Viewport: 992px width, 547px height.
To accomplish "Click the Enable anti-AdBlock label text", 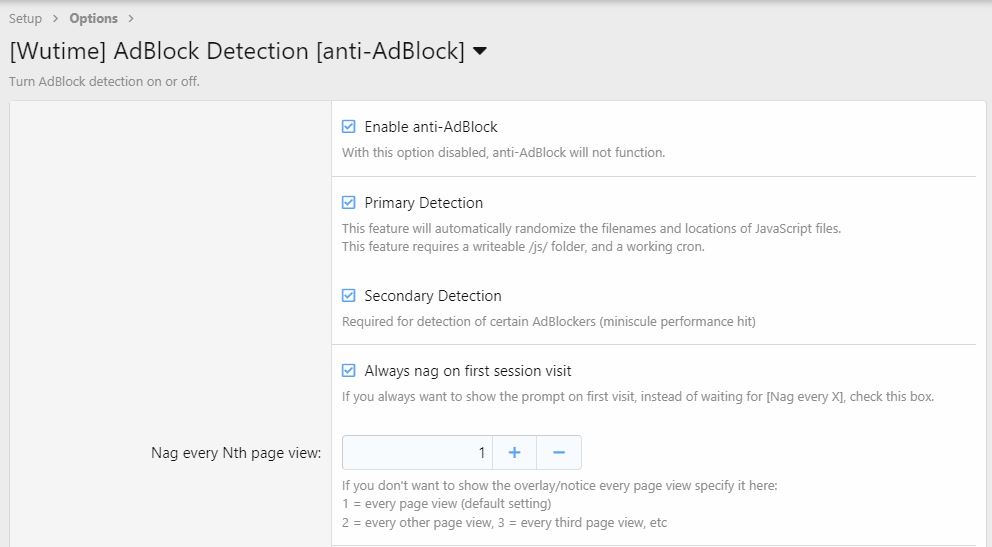I will tap(431, 126).
